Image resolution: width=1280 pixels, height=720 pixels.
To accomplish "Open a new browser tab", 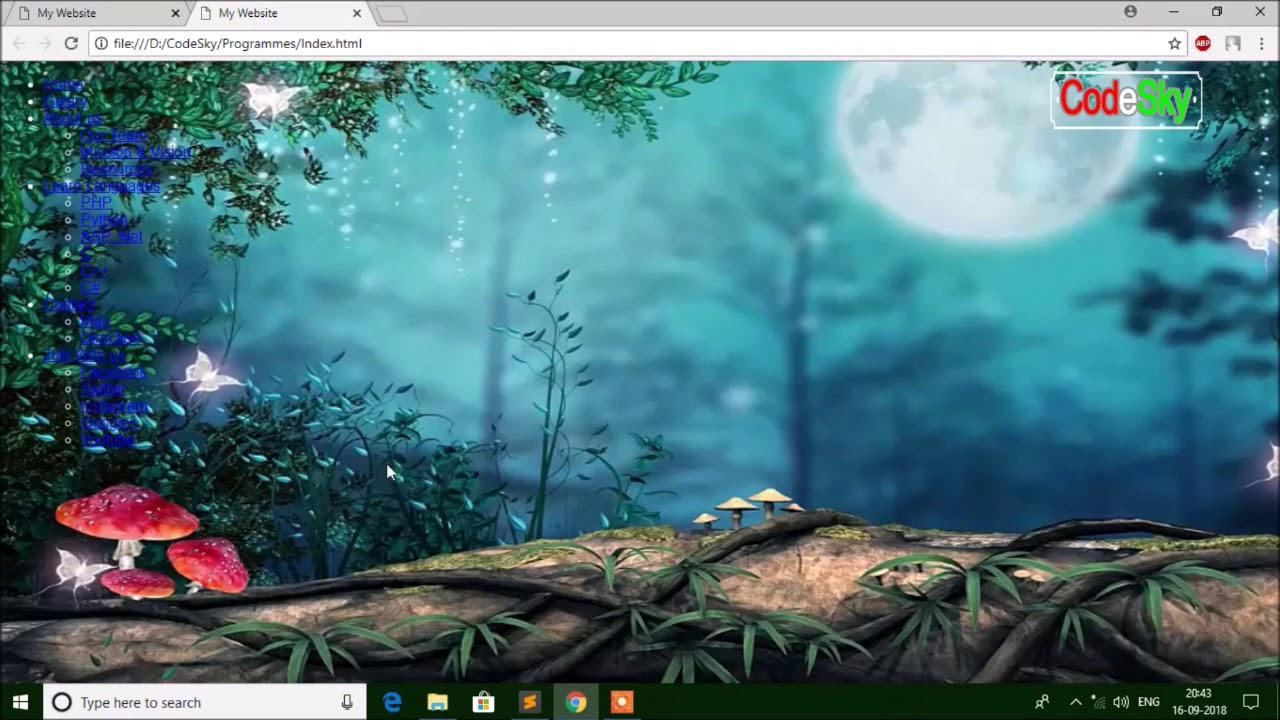I will click(391, 13).
